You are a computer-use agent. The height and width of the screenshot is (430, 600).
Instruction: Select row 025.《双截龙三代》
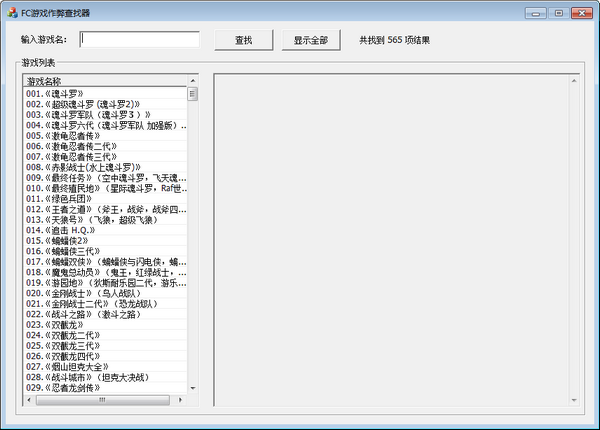pyautogui.click(x=105, y=345)
